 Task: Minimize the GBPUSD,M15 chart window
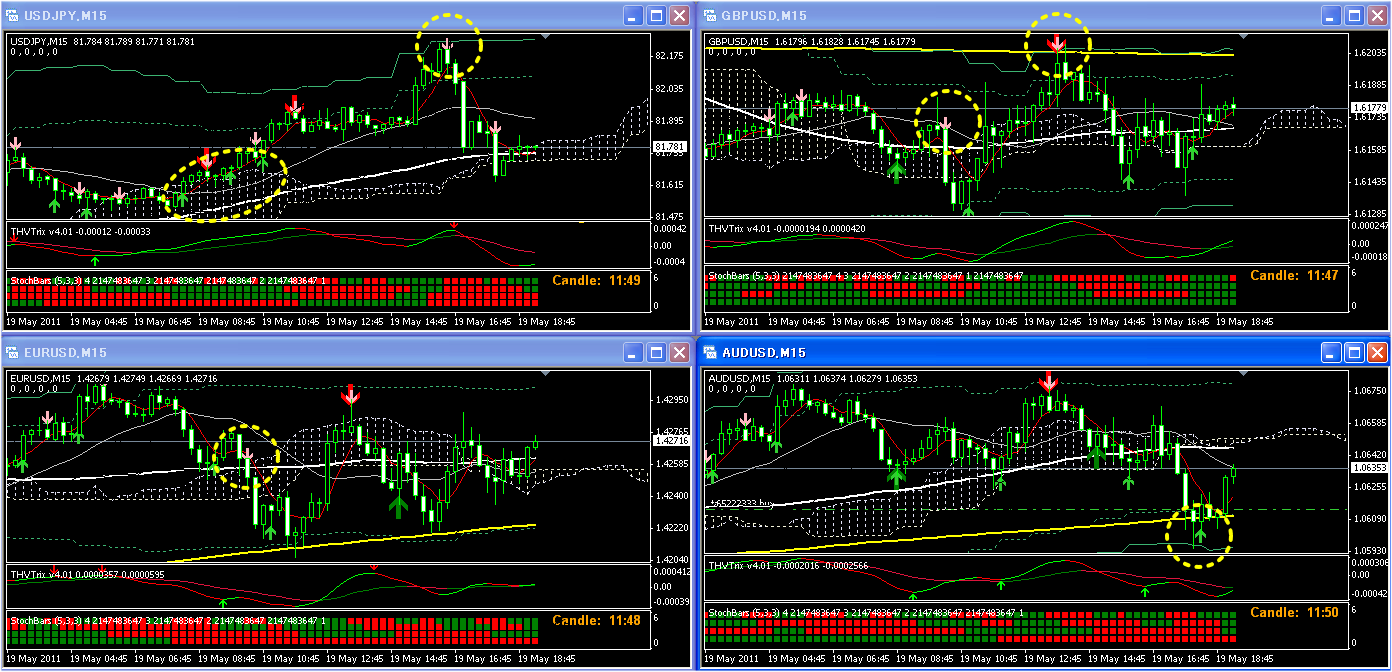1331,15
